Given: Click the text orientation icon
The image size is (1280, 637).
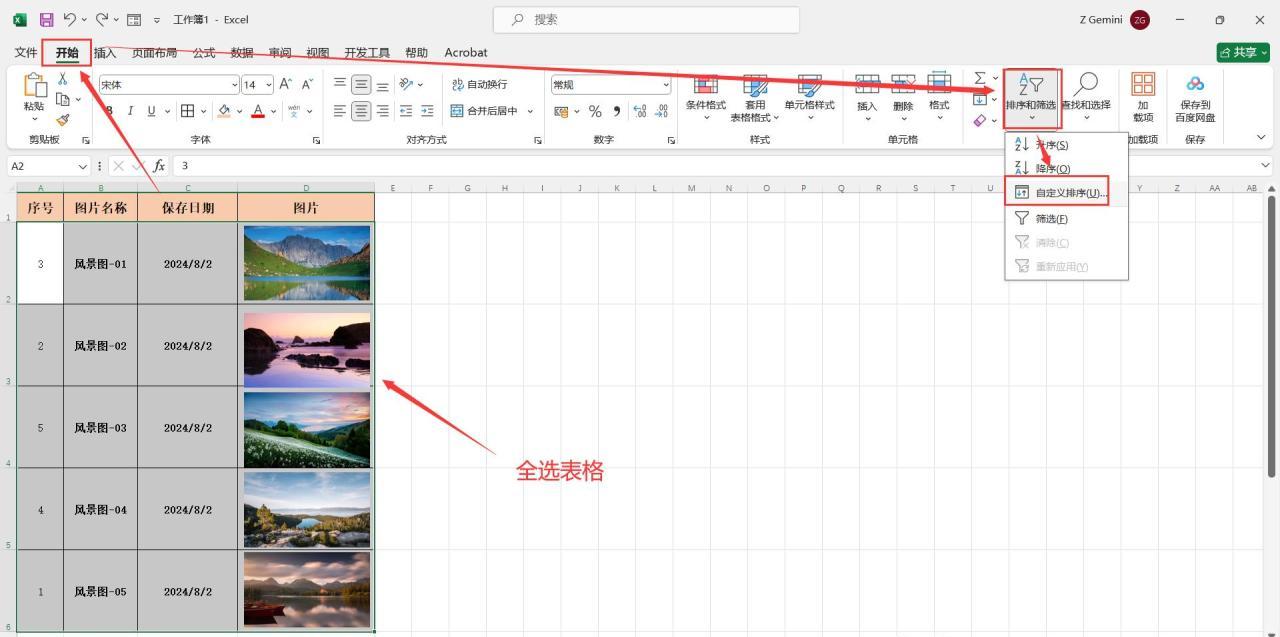Looking at the screenshot, I should click(406, 85).
